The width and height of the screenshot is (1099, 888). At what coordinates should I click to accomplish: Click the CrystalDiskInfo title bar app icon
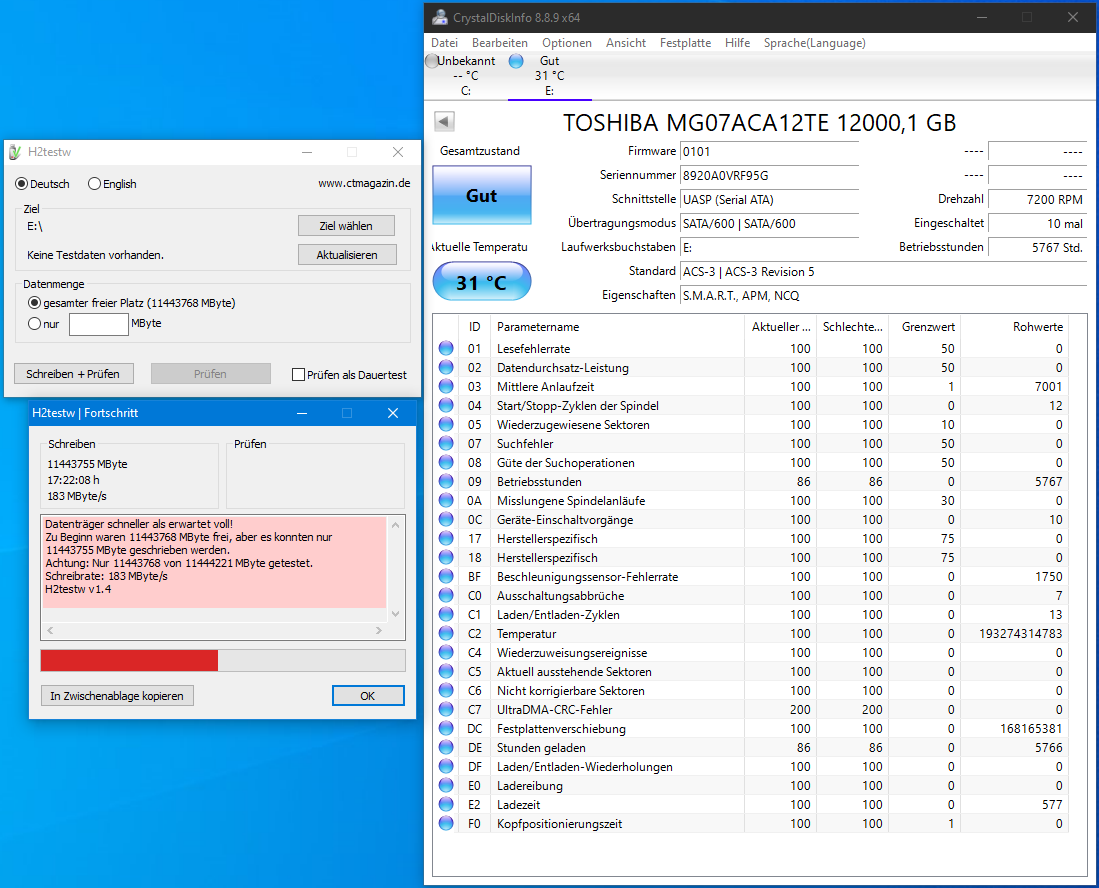tap(439, 18)
